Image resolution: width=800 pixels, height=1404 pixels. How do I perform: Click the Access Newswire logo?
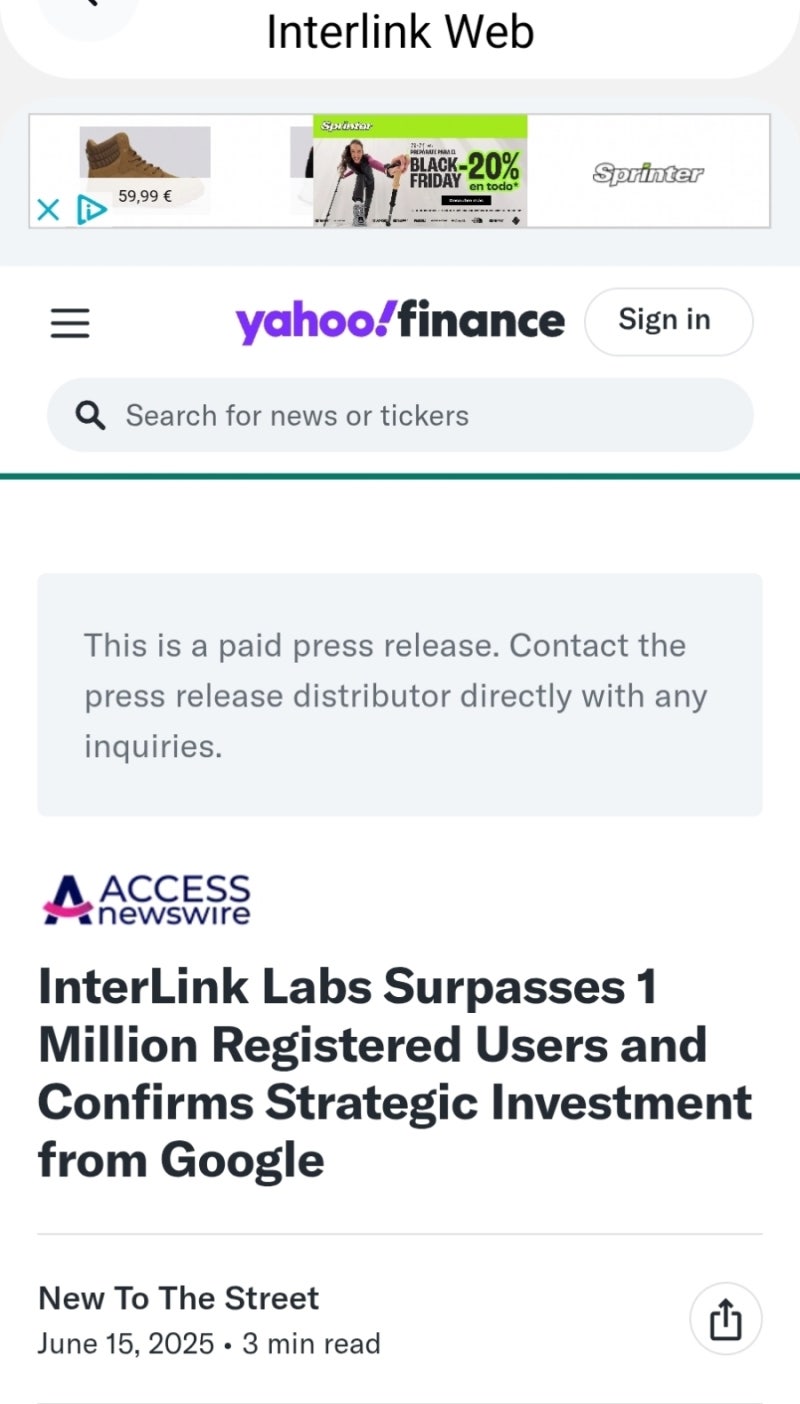tap(146, 899)
